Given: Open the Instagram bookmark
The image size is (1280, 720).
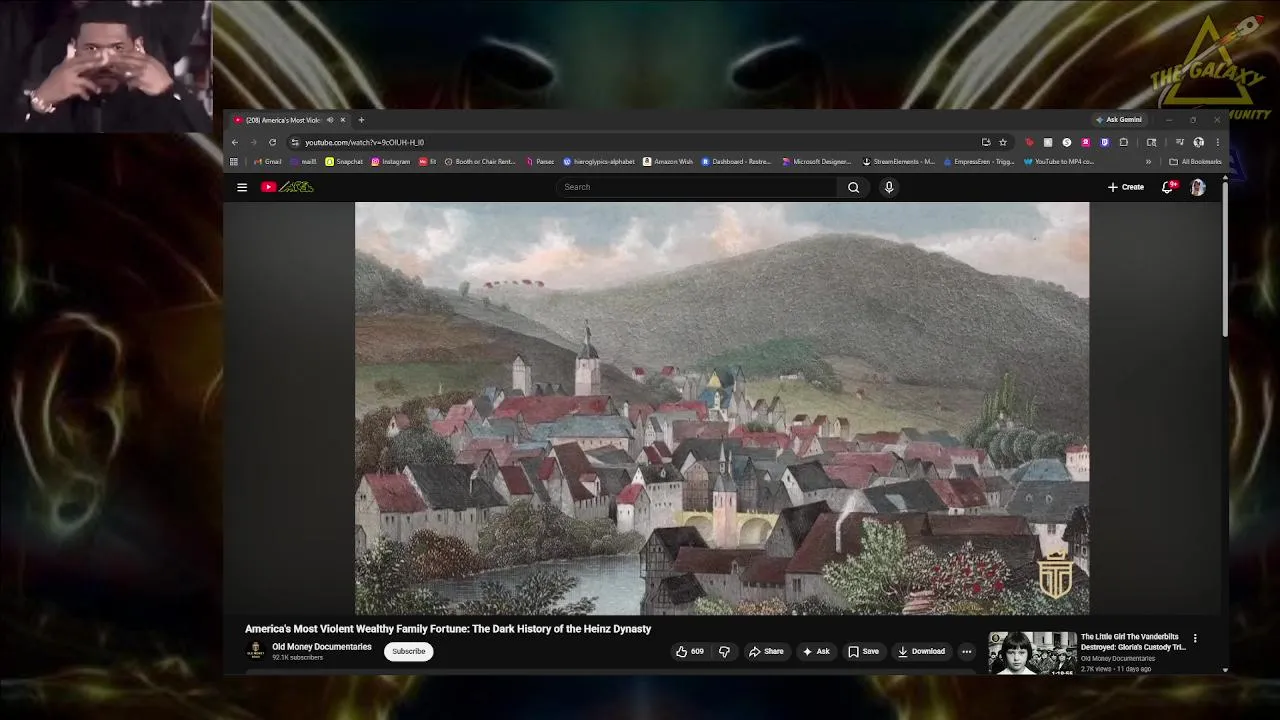Looking at the screenshot, I should (x=391, y=161).
